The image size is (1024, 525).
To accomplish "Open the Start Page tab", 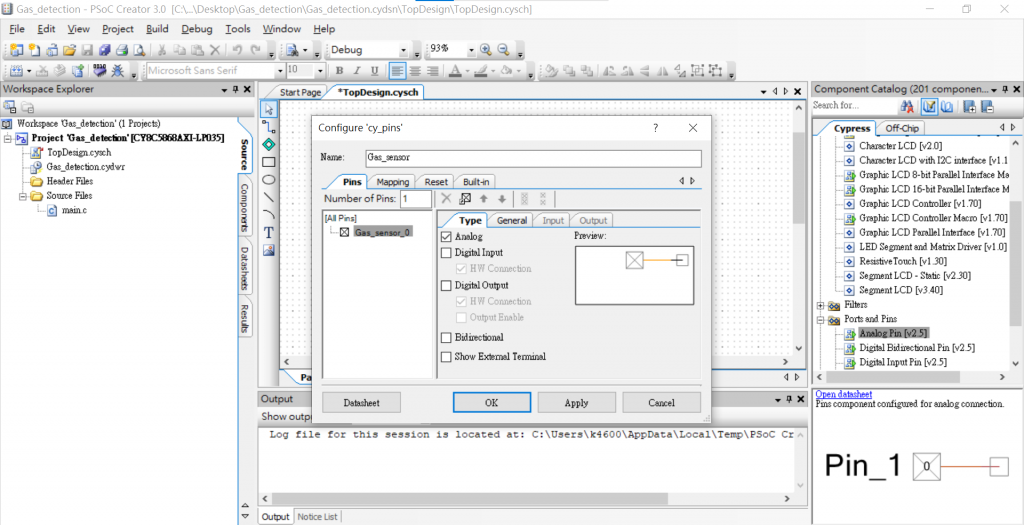I will click(x=300, y=93).
